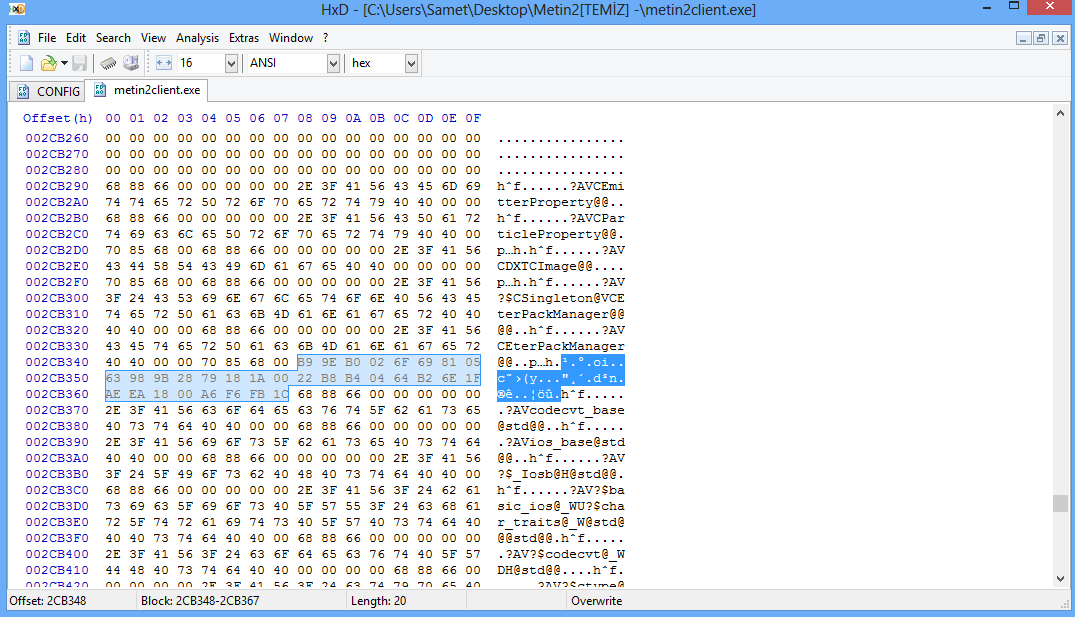This screenshot has width=1075, height=617.
Task: Open the hex offset base dropdown
Action: (411, 64)
